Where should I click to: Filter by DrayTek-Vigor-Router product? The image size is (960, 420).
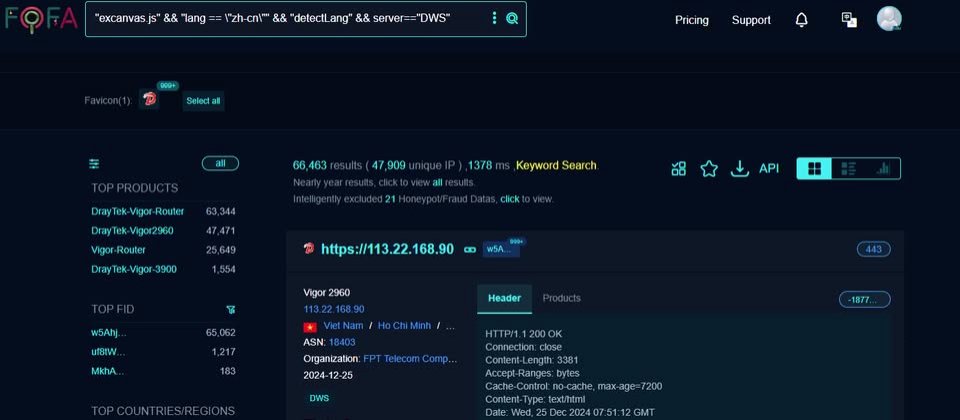click(138, 211)
